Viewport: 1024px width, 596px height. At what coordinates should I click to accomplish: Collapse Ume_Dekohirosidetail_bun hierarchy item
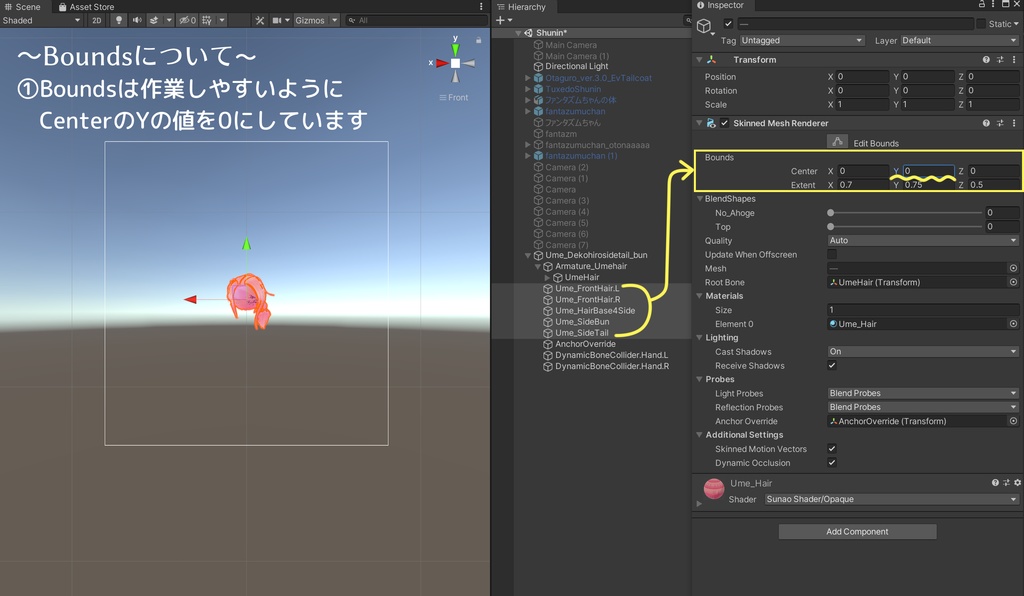point(528,255)
